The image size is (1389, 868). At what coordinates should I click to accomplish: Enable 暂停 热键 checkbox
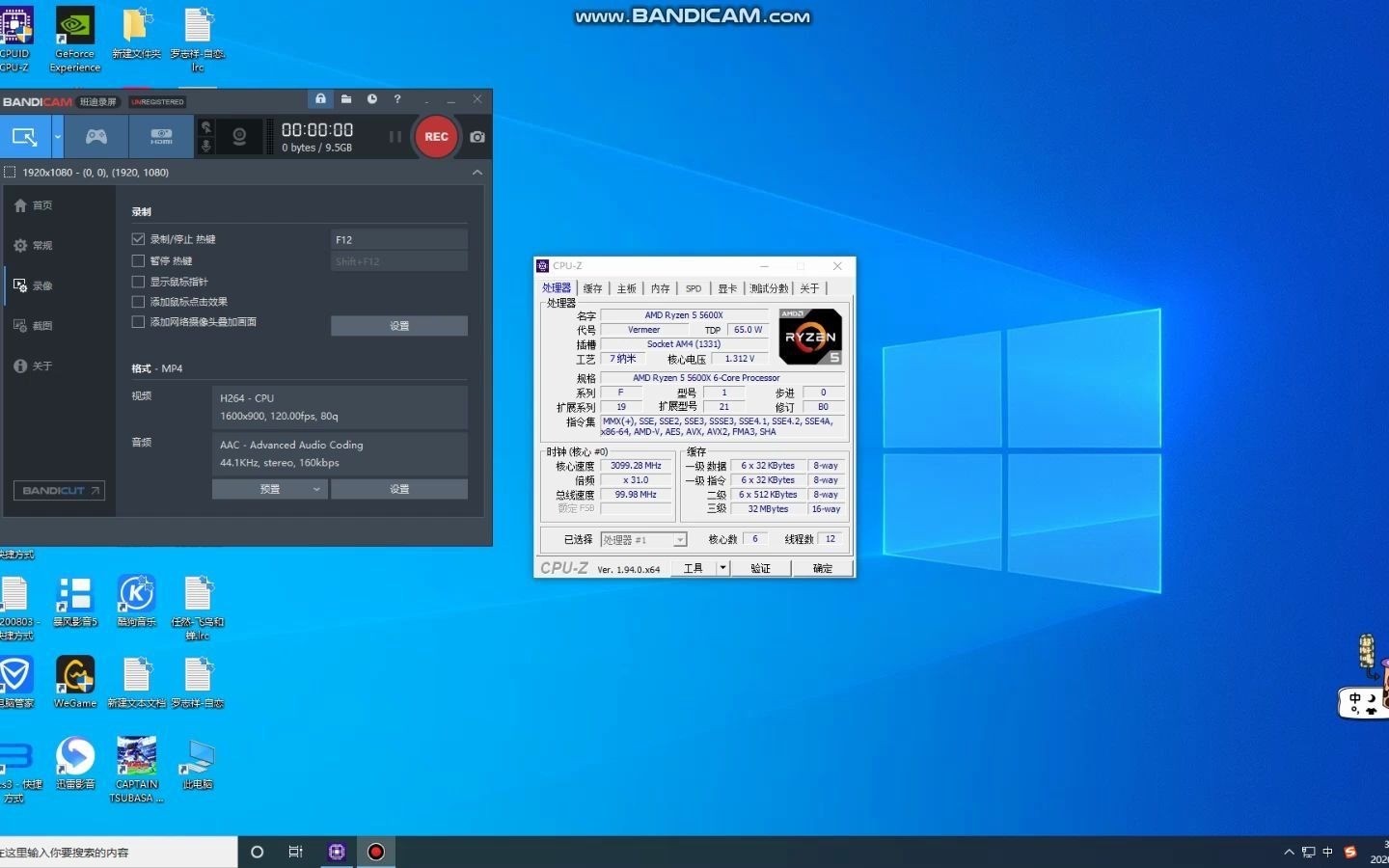pos(138,261)
